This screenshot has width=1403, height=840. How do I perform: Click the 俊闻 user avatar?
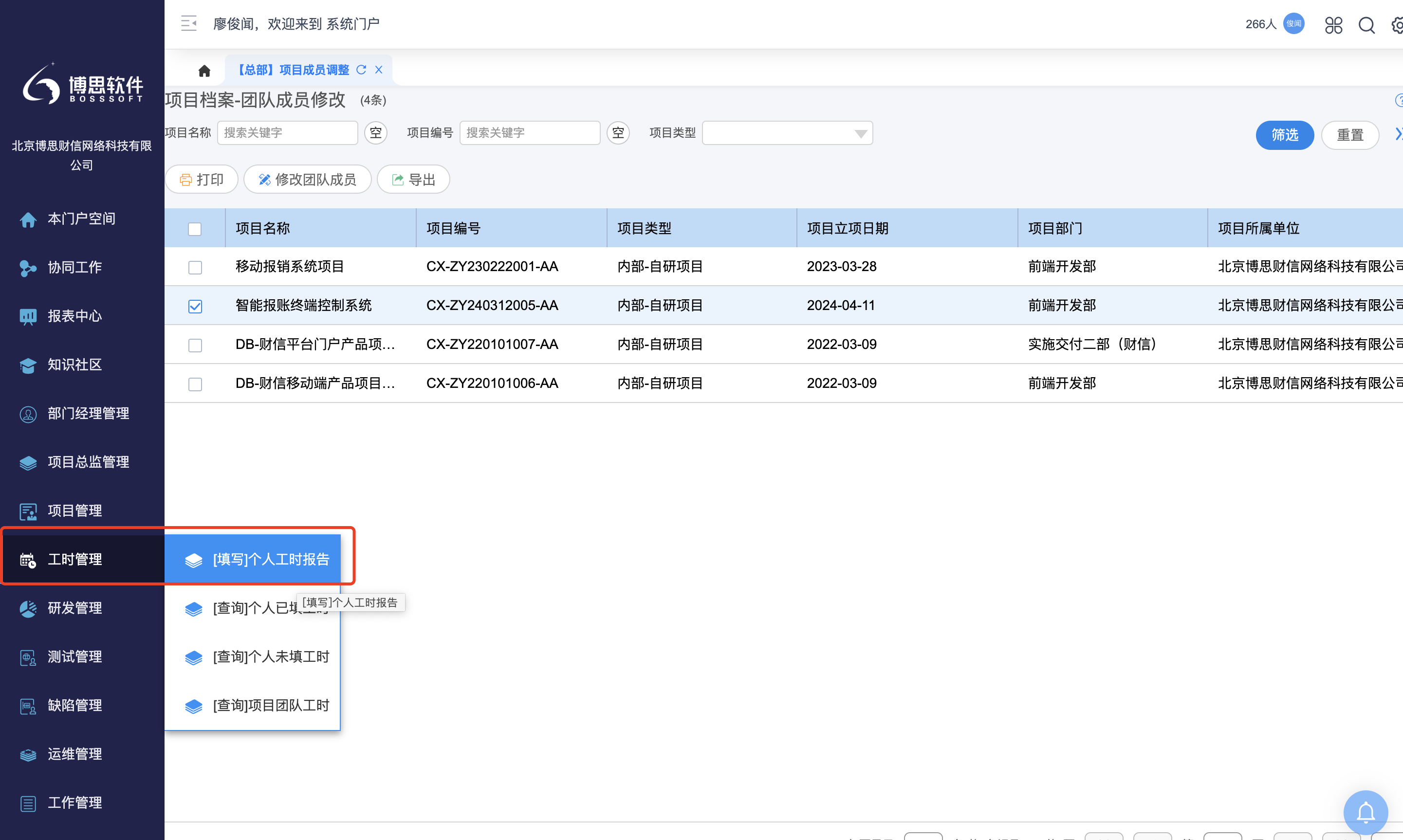[1294, 24]
